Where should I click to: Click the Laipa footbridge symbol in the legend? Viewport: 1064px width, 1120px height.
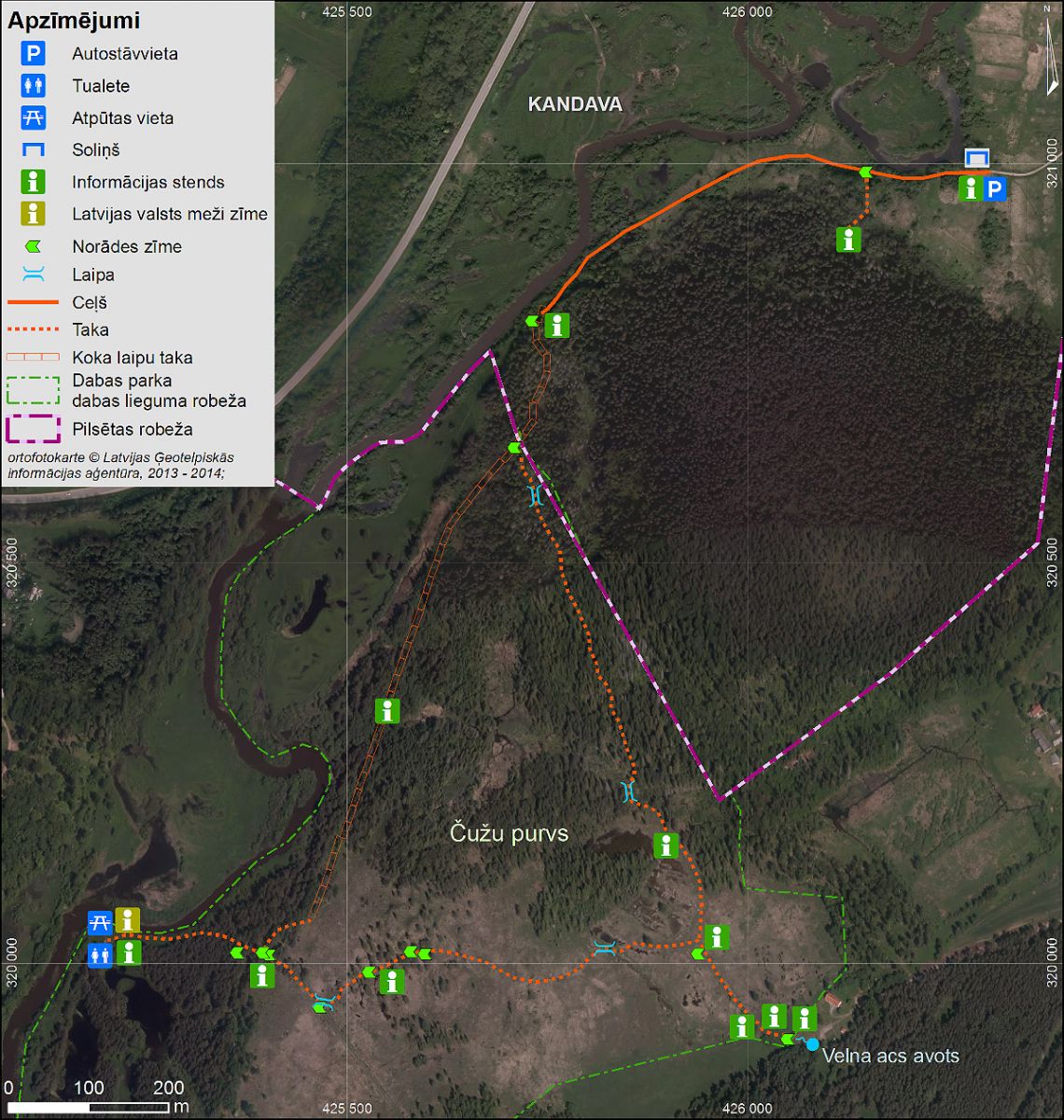35,274
